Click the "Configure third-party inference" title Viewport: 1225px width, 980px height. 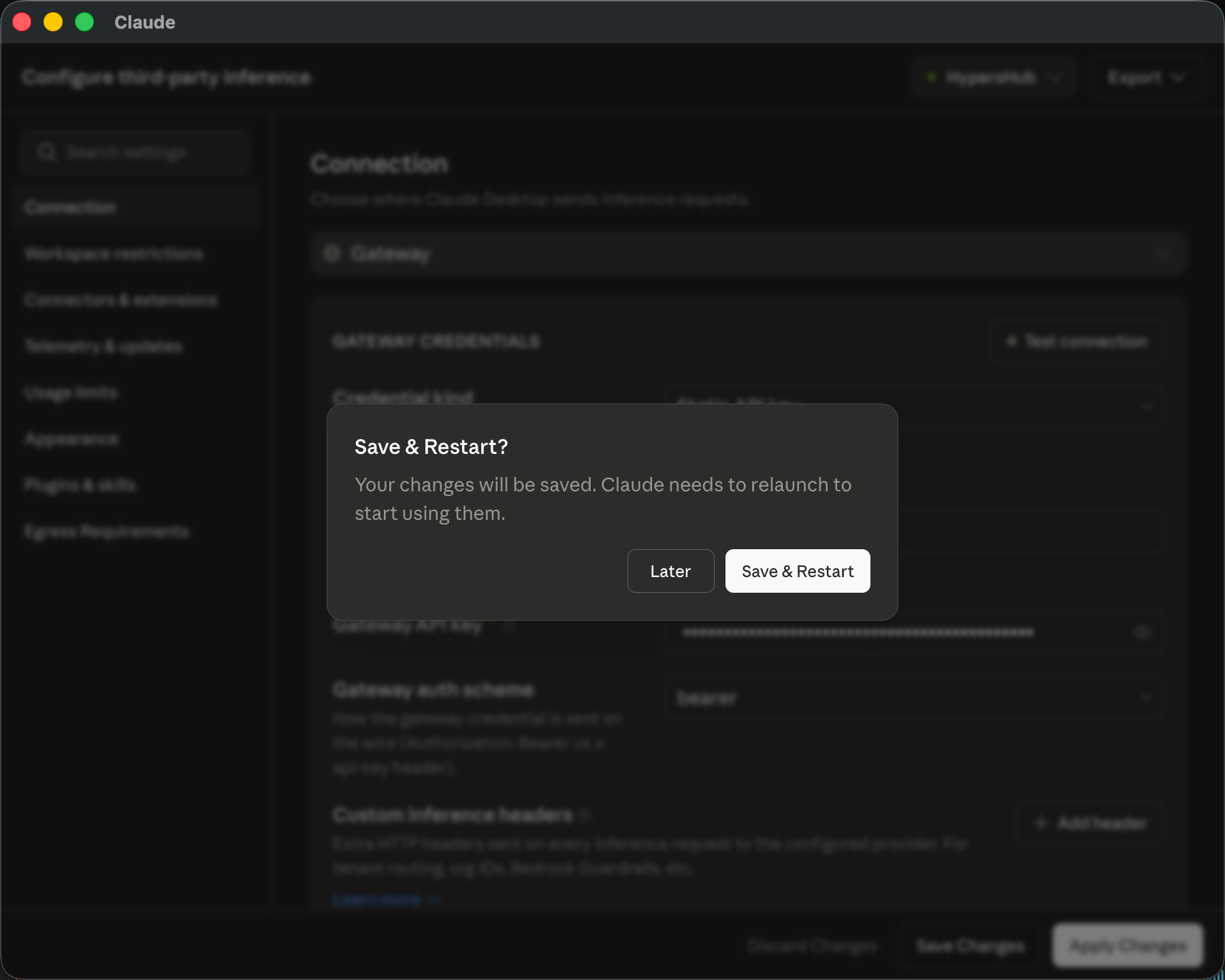pyautogui.click(x=166, y=78)
